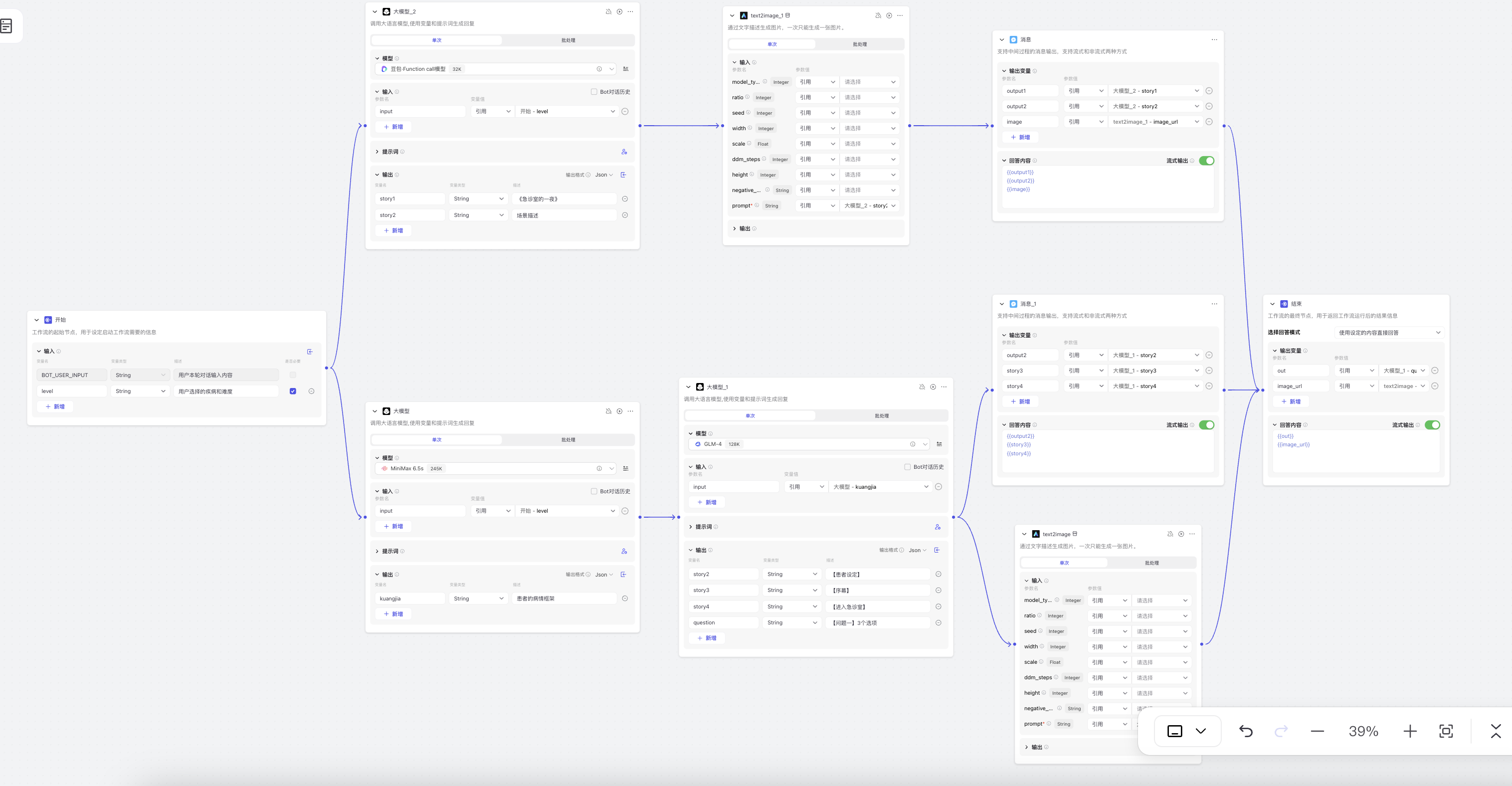
Task: Click 新增 under 输出变量 in 结束 node
Action: (1291, 401)
